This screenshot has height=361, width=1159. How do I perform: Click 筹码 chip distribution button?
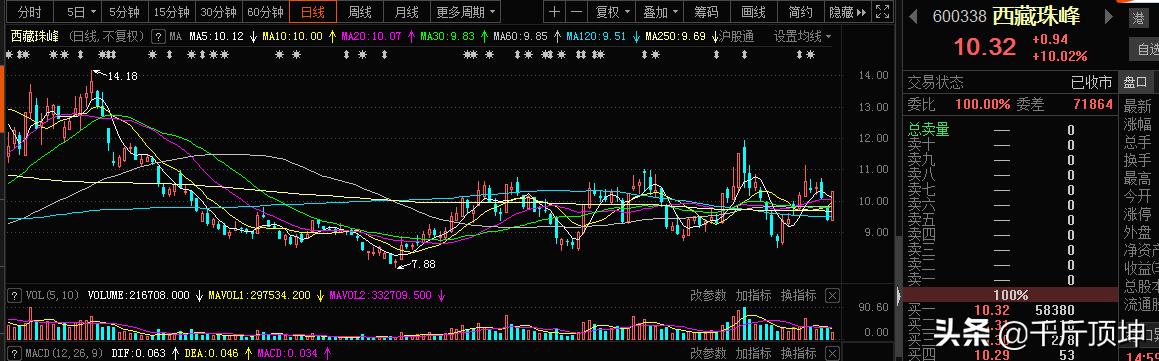[x=706, y=12]
